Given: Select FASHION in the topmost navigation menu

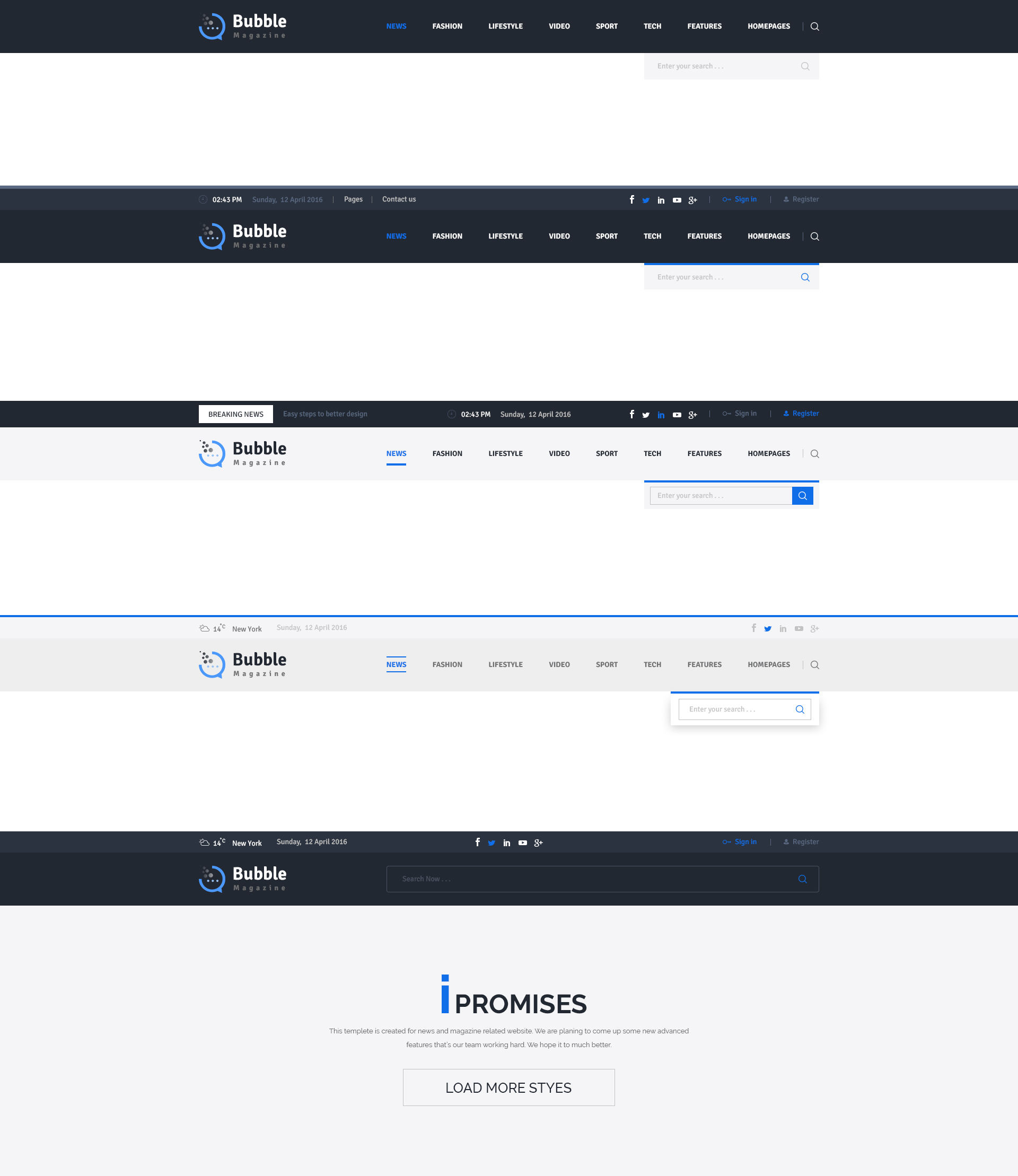Looking at the screenshot, I should (447, 27).
